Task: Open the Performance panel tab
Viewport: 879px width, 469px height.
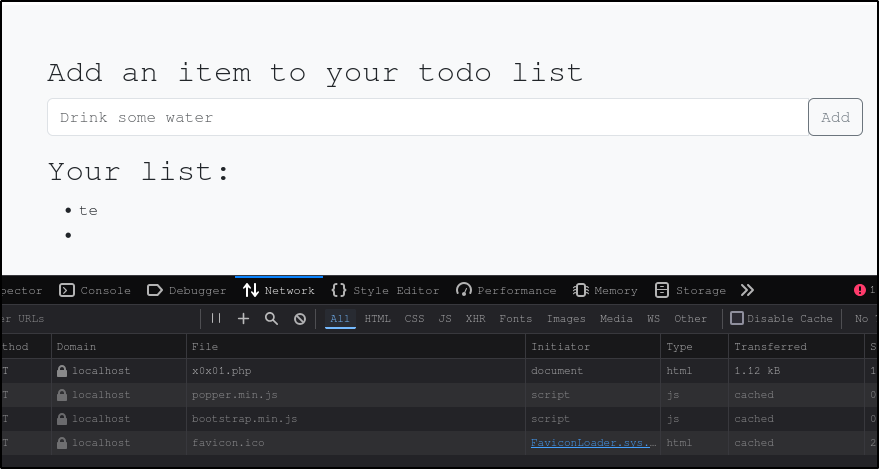Action: (506, 290)
